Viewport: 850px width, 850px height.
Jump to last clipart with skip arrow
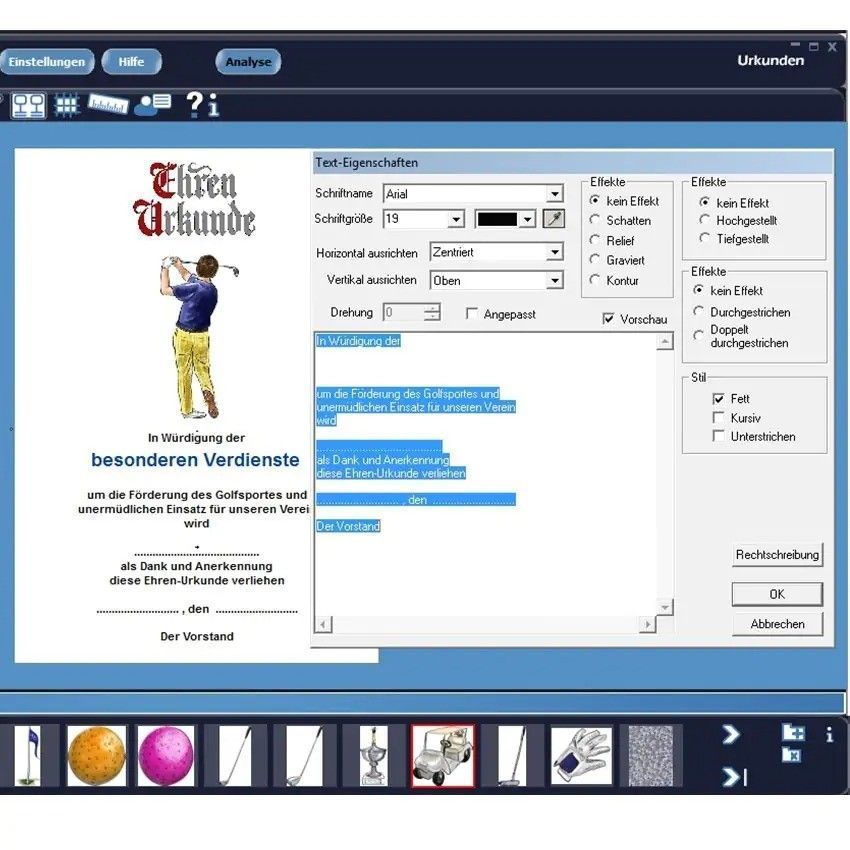coord(734,776)
